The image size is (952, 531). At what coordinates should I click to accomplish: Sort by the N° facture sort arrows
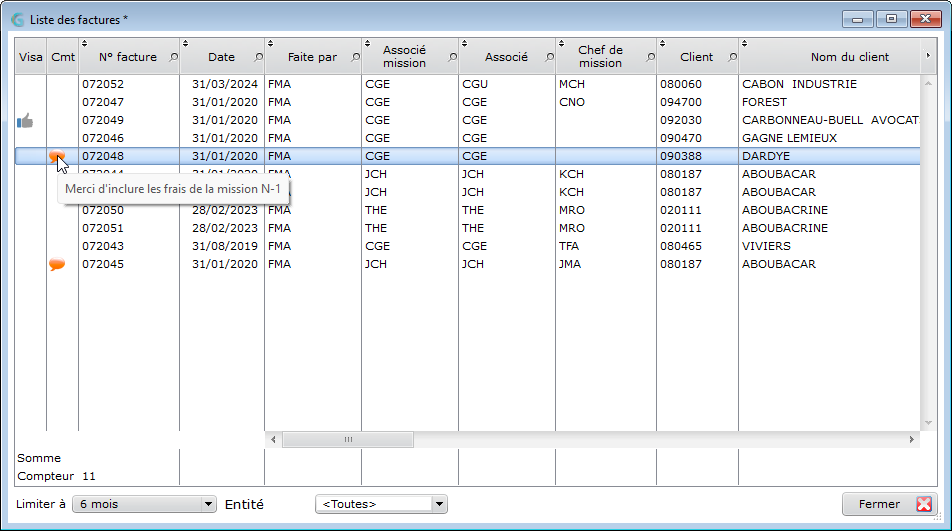click(84, 44)
